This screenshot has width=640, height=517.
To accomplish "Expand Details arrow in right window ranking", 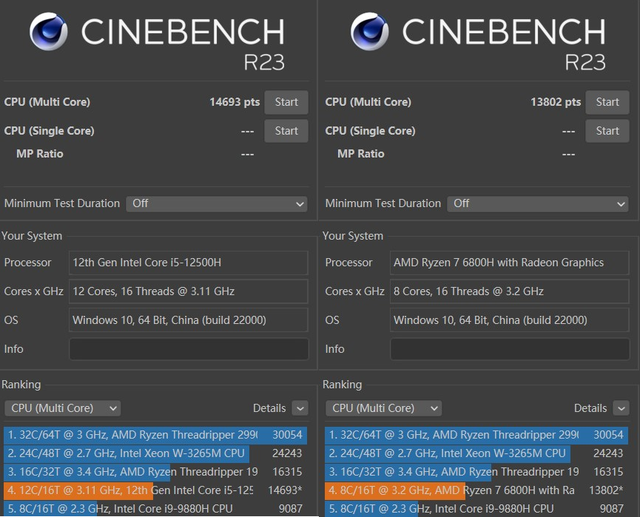I will coord(621,408).
